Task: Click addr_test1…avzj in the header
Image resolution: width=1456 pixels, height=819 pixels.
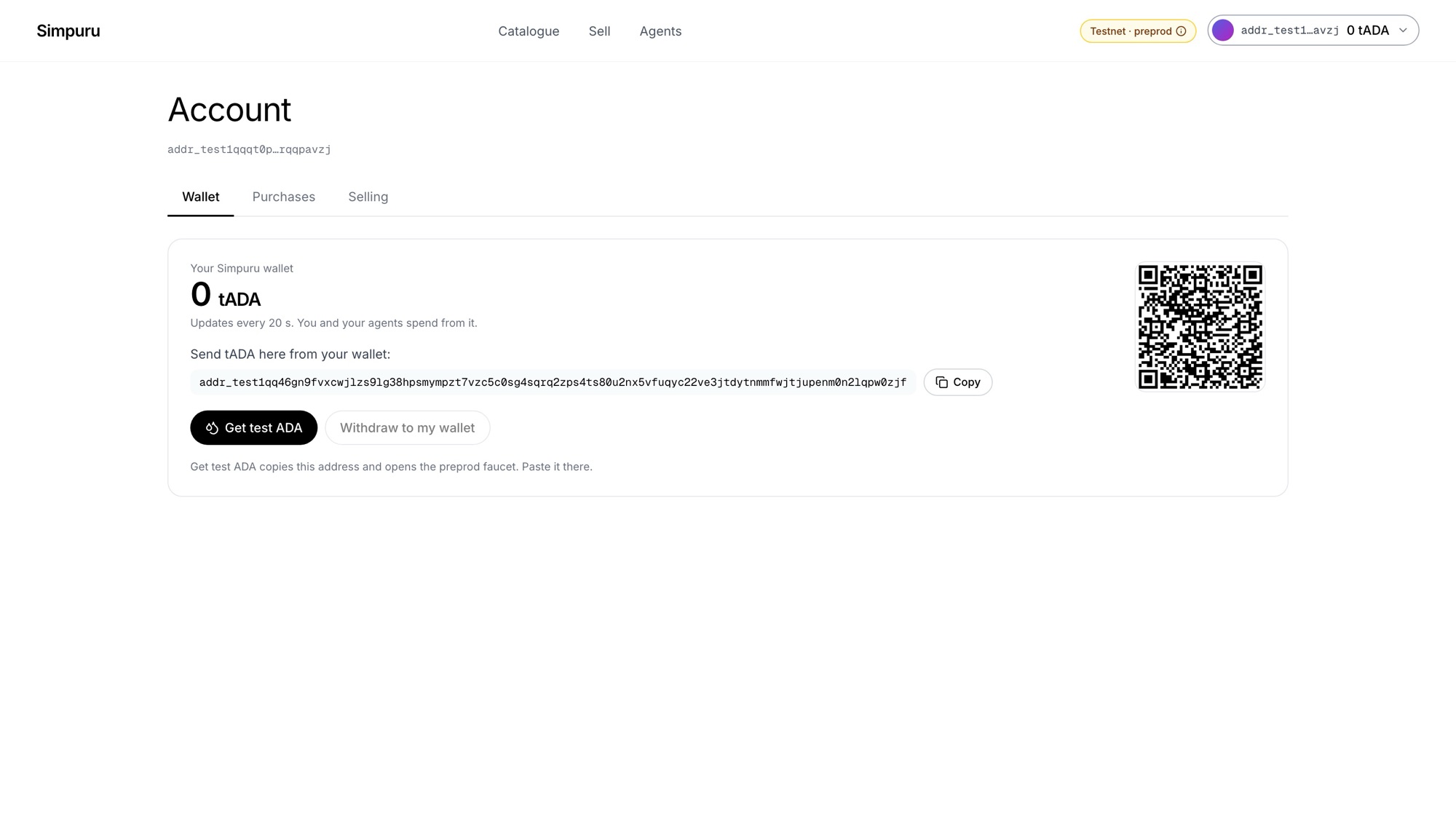Action: tap(1289, 31)
